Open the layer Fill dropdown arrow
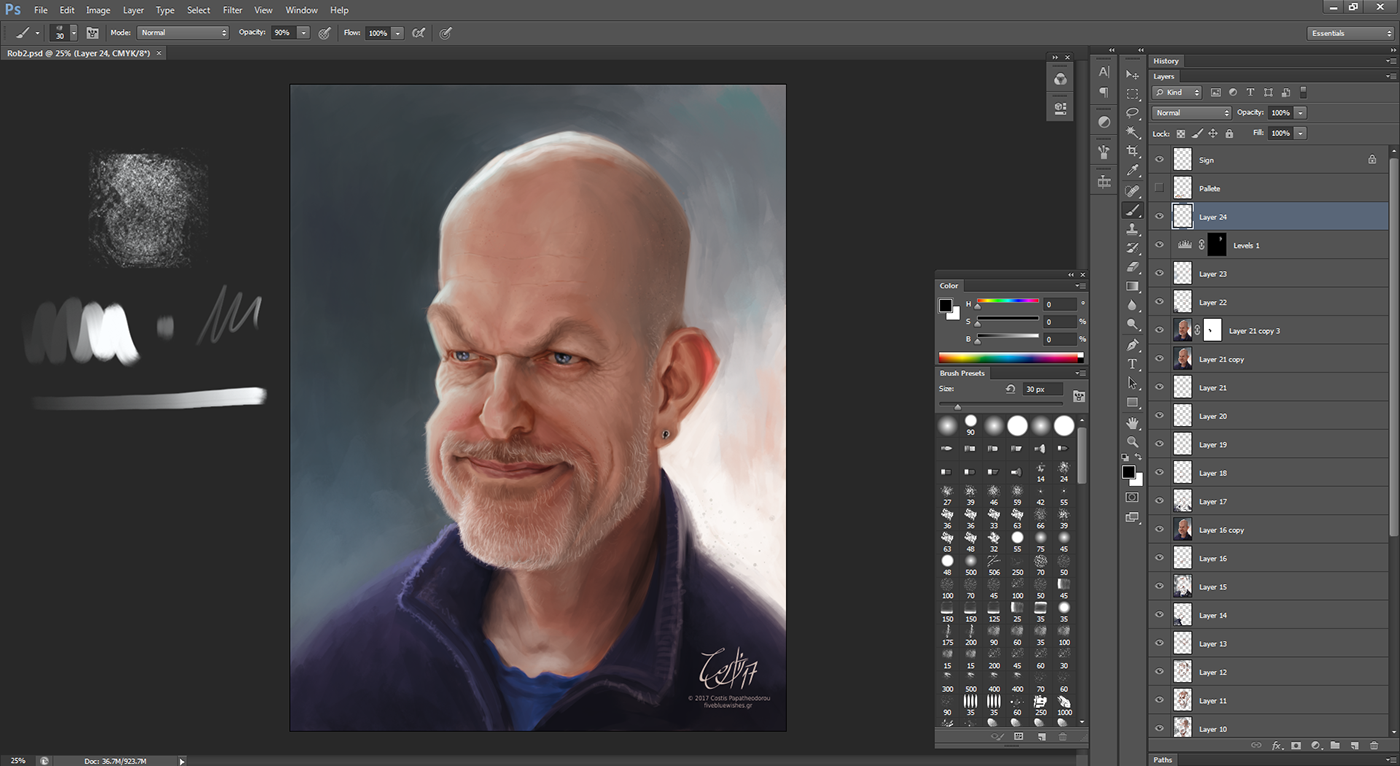 pyautogui.click(x=1301, y=133)
